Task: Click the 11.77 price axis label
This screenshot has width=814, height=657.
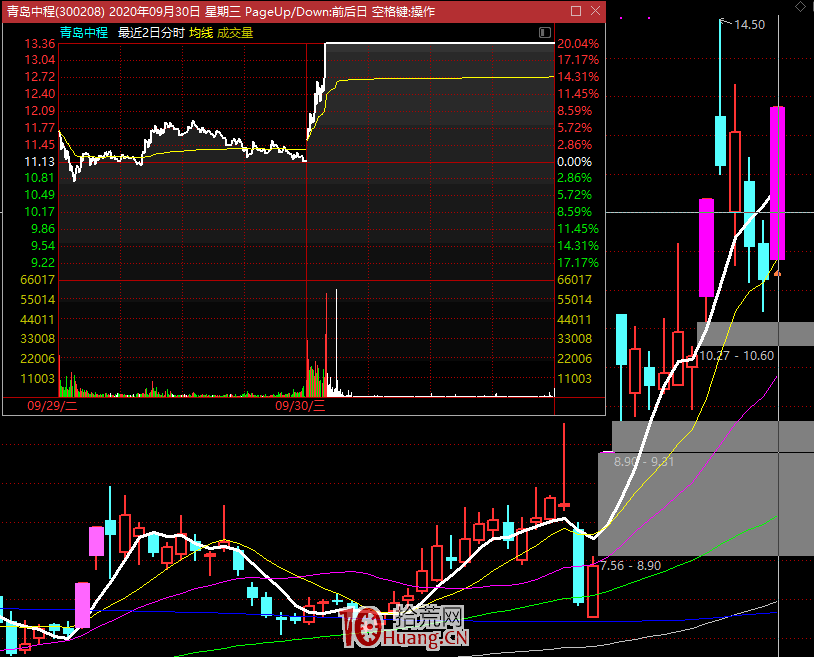Action: (40, 128)
